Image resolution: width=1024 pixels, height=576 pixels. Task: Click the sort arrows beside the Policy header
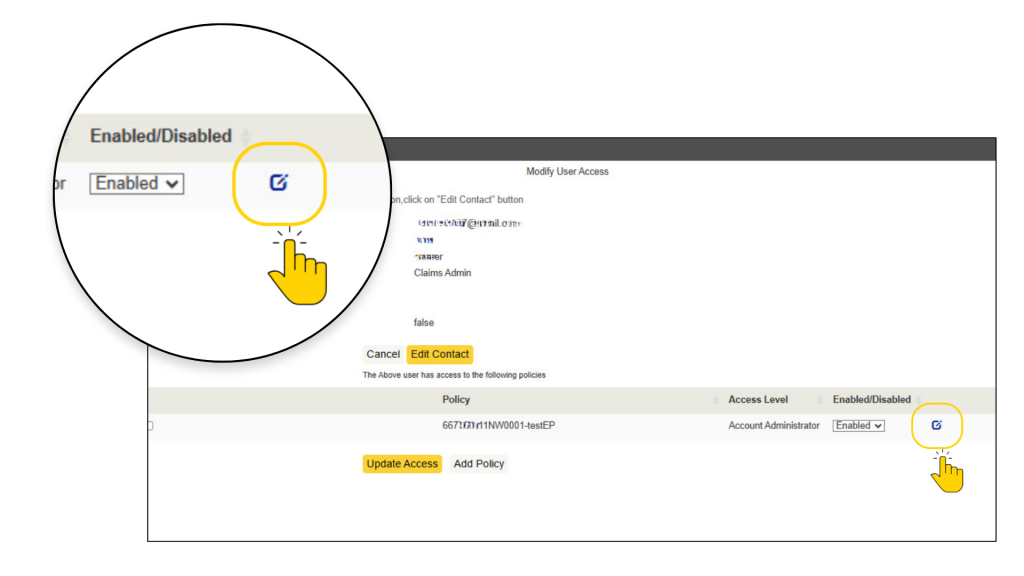(716, 400)
